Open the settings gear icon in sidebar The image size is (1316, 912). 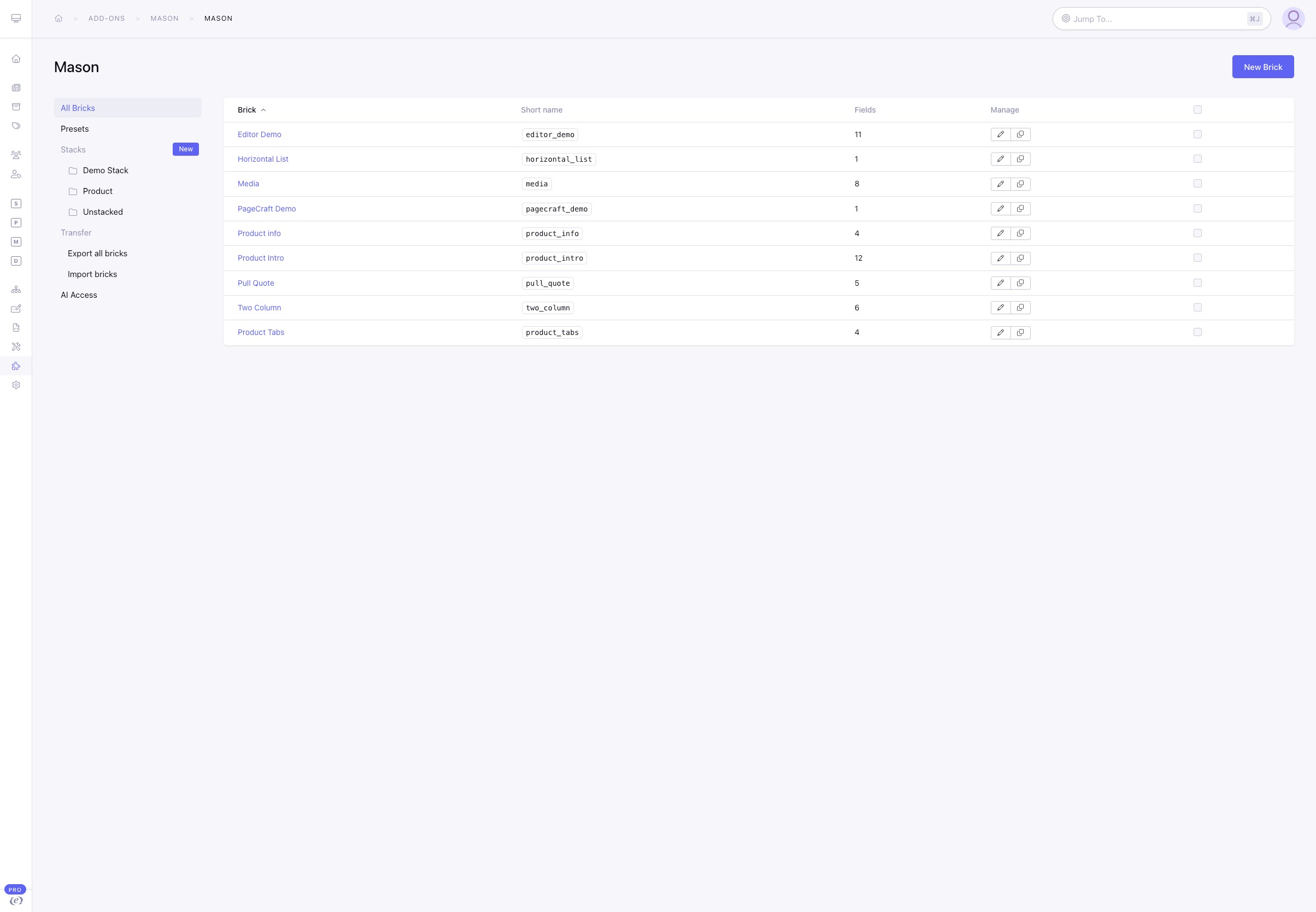(16, 385)
